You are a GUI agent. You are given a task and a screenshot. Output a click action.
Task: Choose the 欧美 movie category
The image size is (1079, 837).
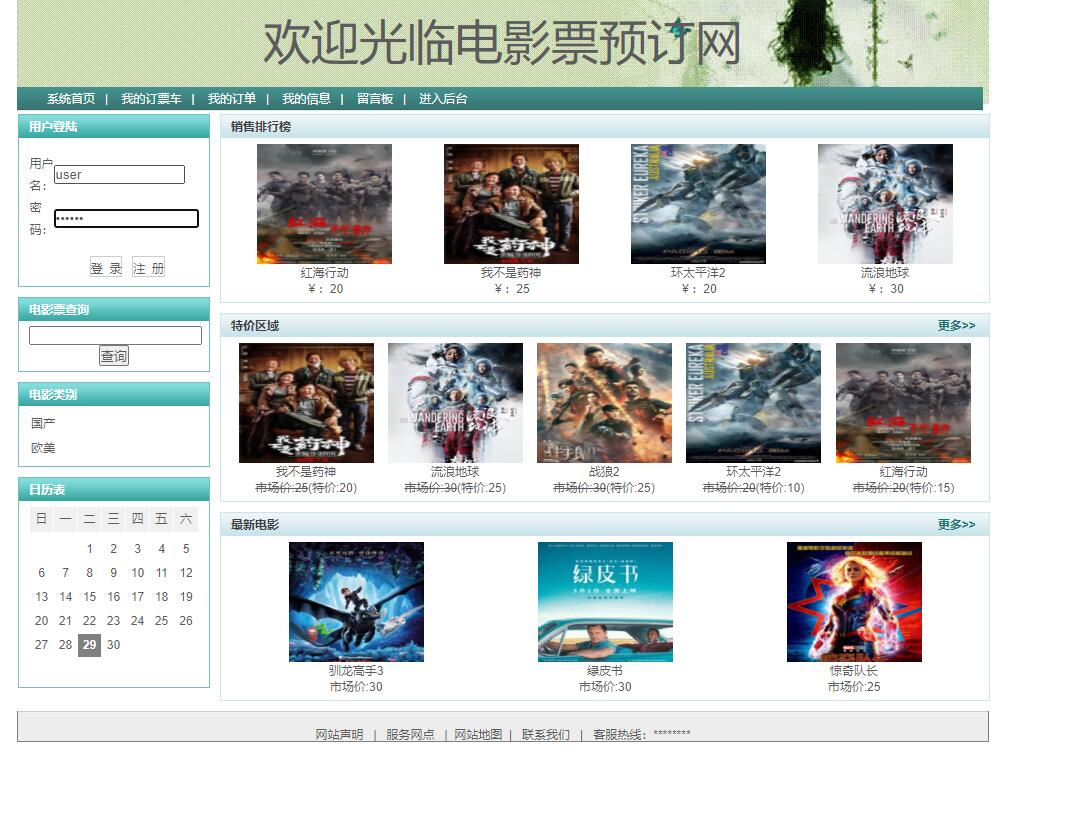(x=41, y=448)
